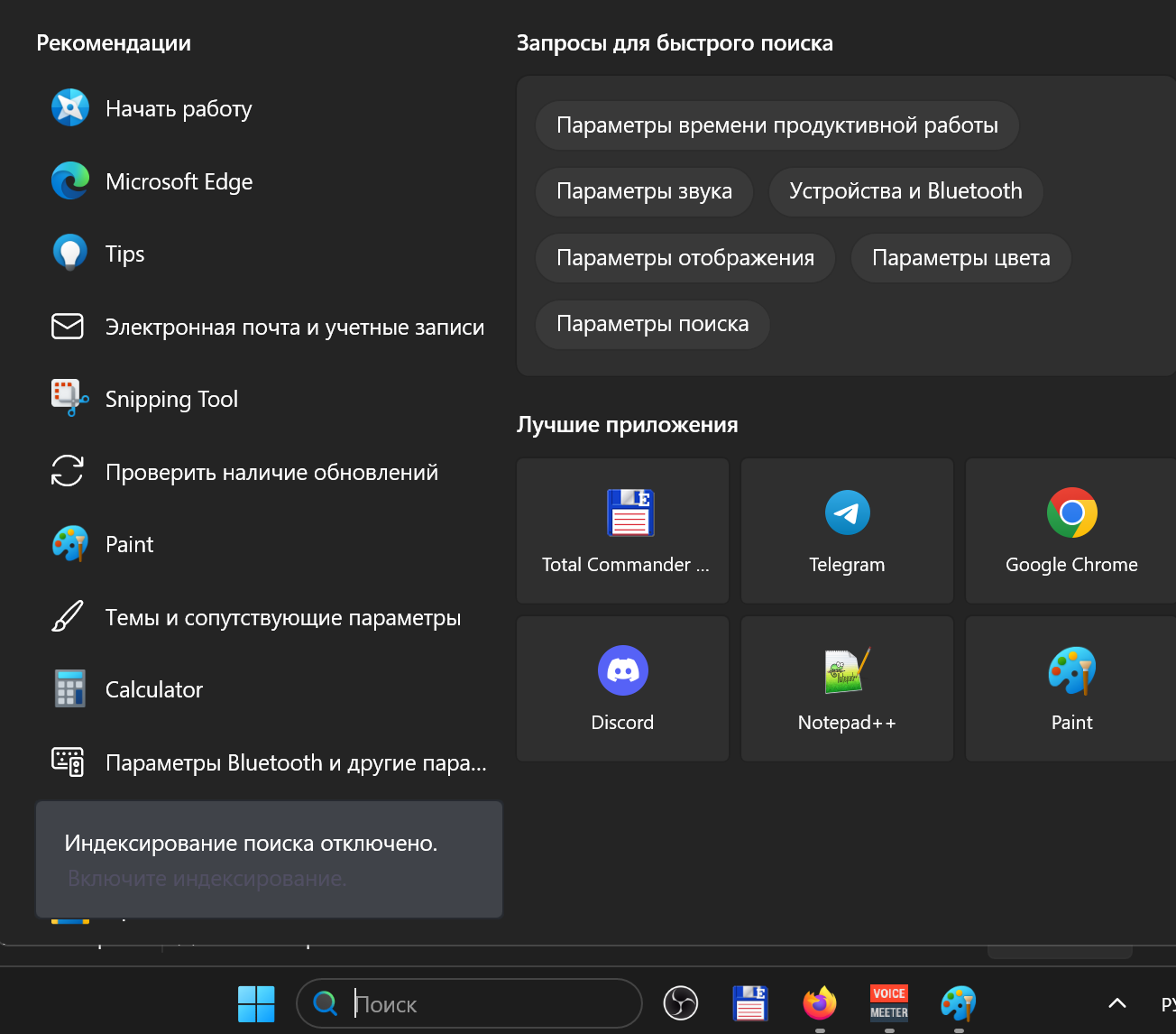Select the Параметры отображения chip

685,258
